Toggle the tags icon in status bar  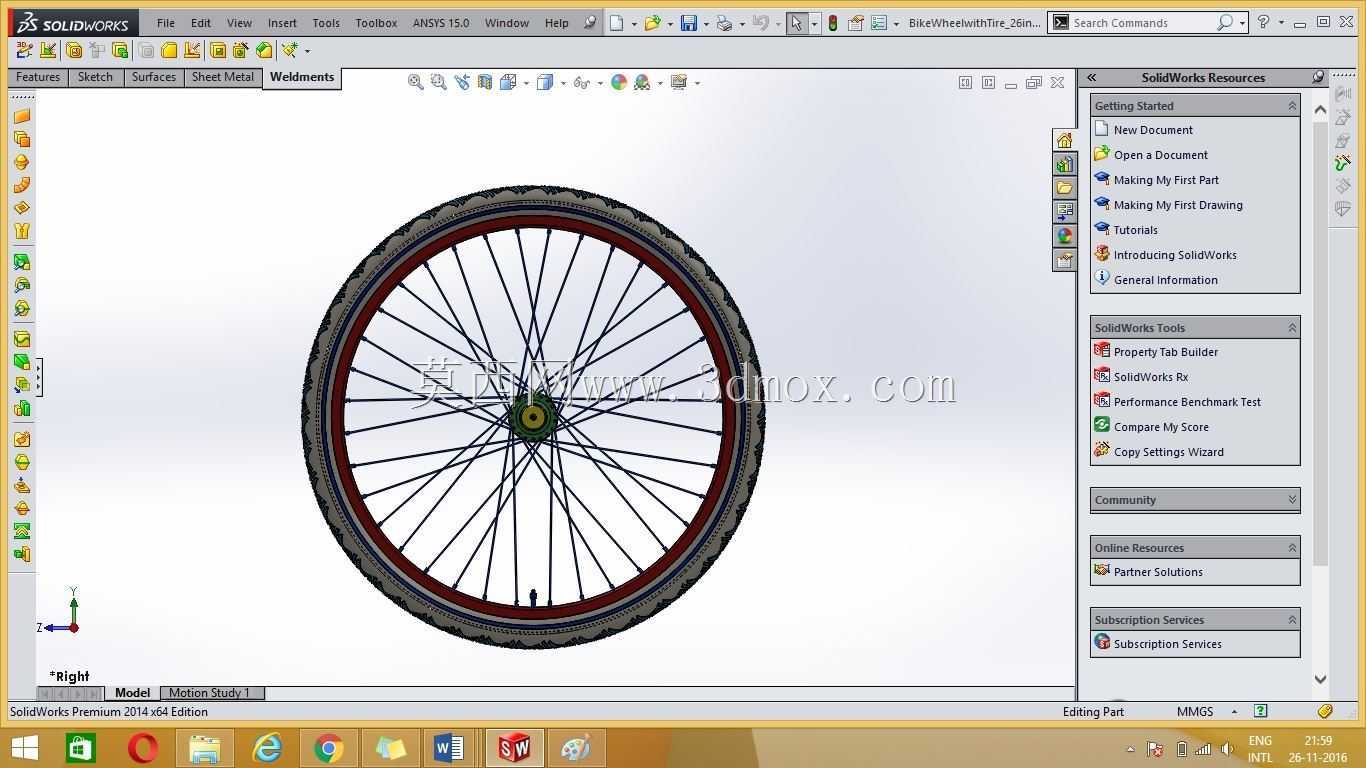pyautogui.click(x=1325, y=711)
